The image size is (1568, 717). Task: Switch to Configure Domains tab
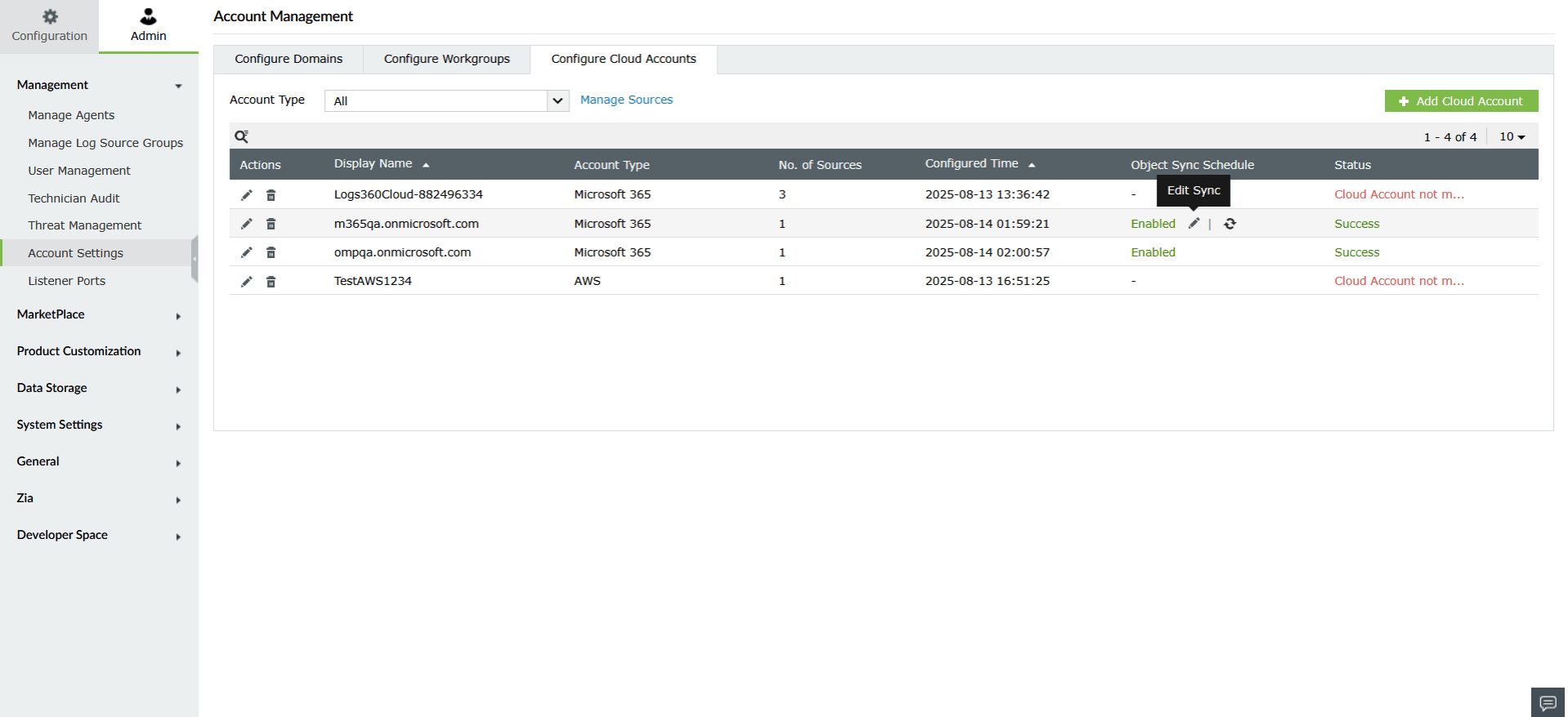tap(288, 59)
